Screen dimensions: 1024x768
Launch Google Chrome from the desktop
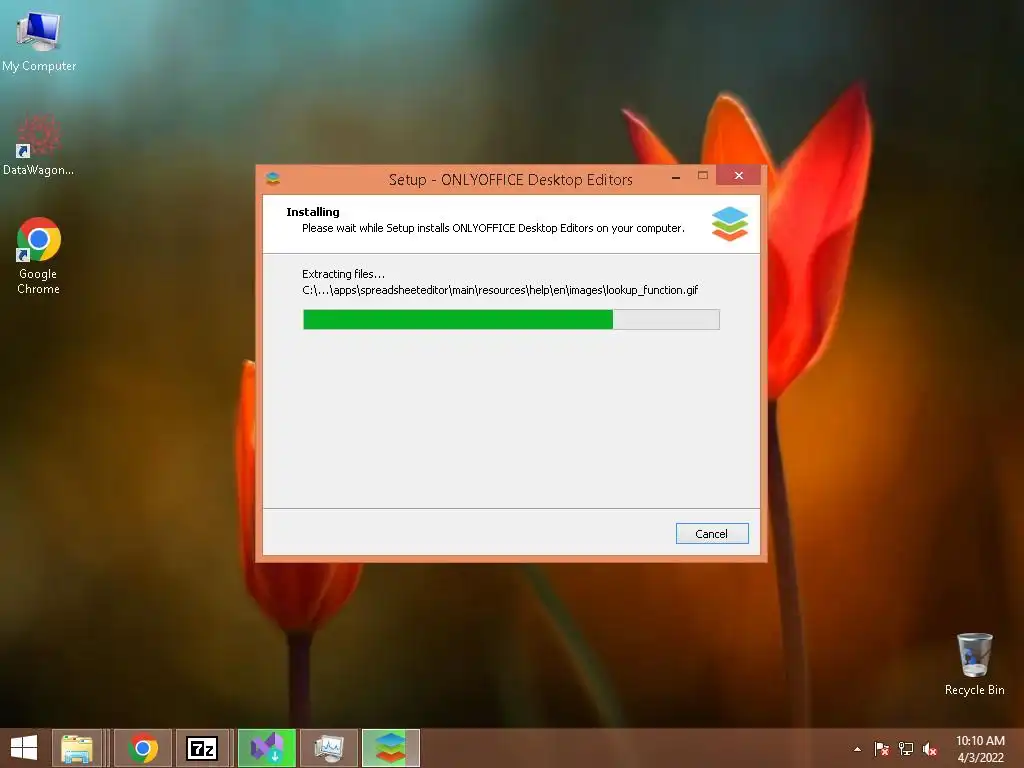(39, 256)
